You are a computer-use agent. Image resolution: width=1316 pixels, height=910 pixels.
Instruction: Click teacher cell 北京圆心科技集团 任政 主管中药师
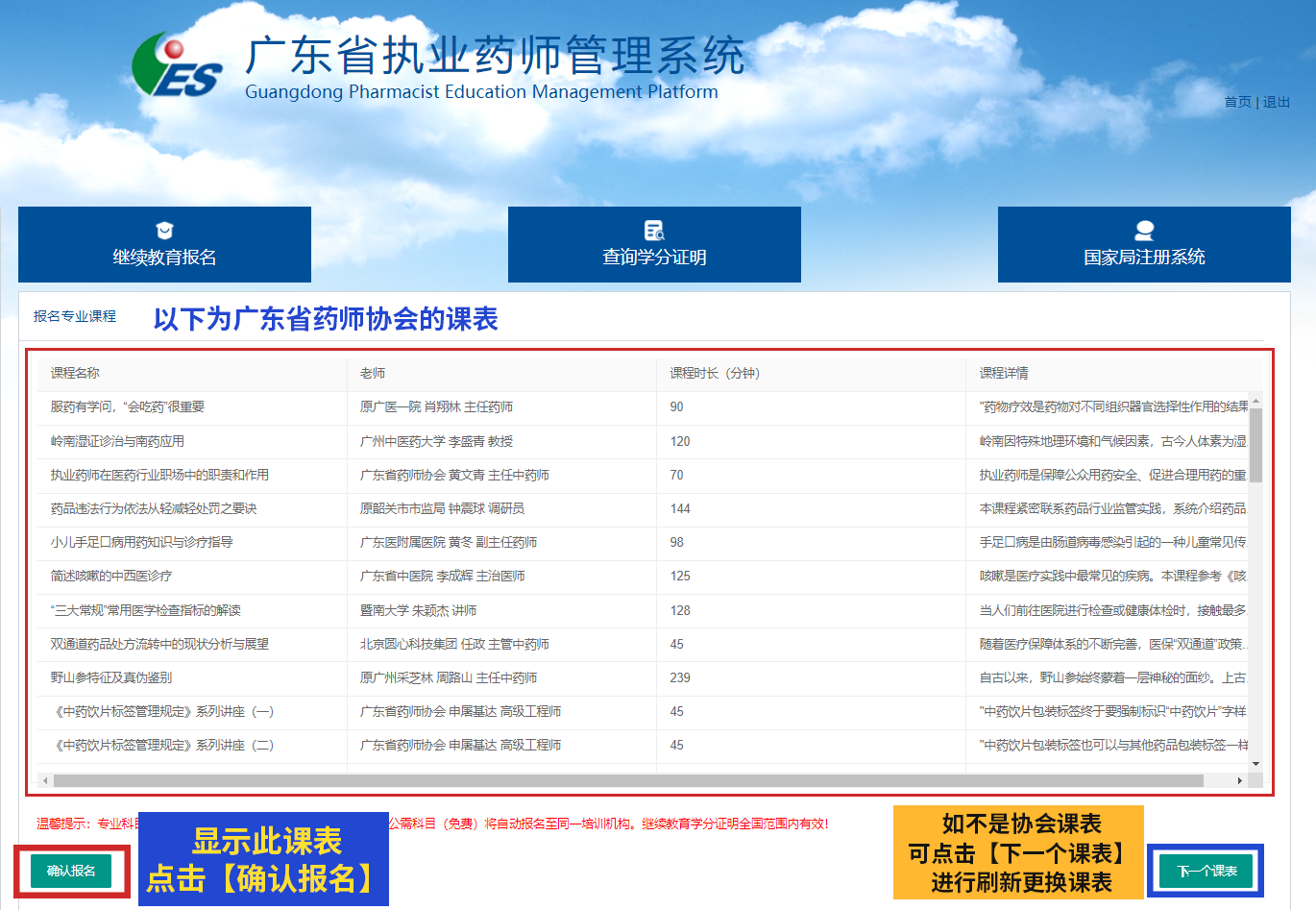coord(454,644)
